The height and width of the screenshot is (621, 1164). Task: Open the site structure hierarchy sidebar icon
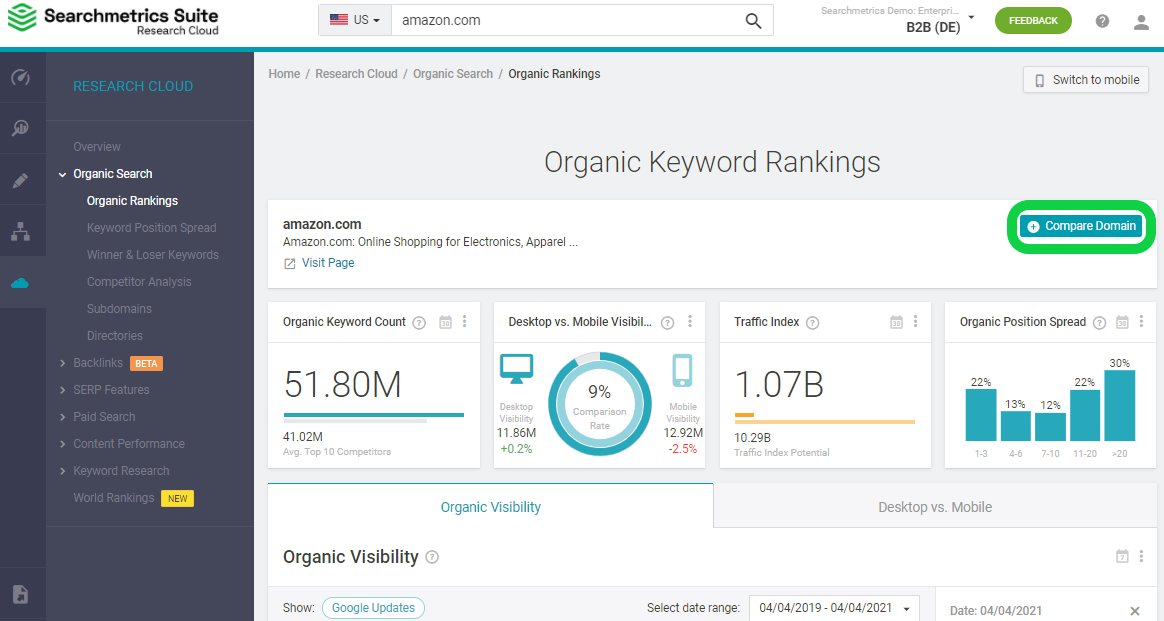click(x=21, y=231)
